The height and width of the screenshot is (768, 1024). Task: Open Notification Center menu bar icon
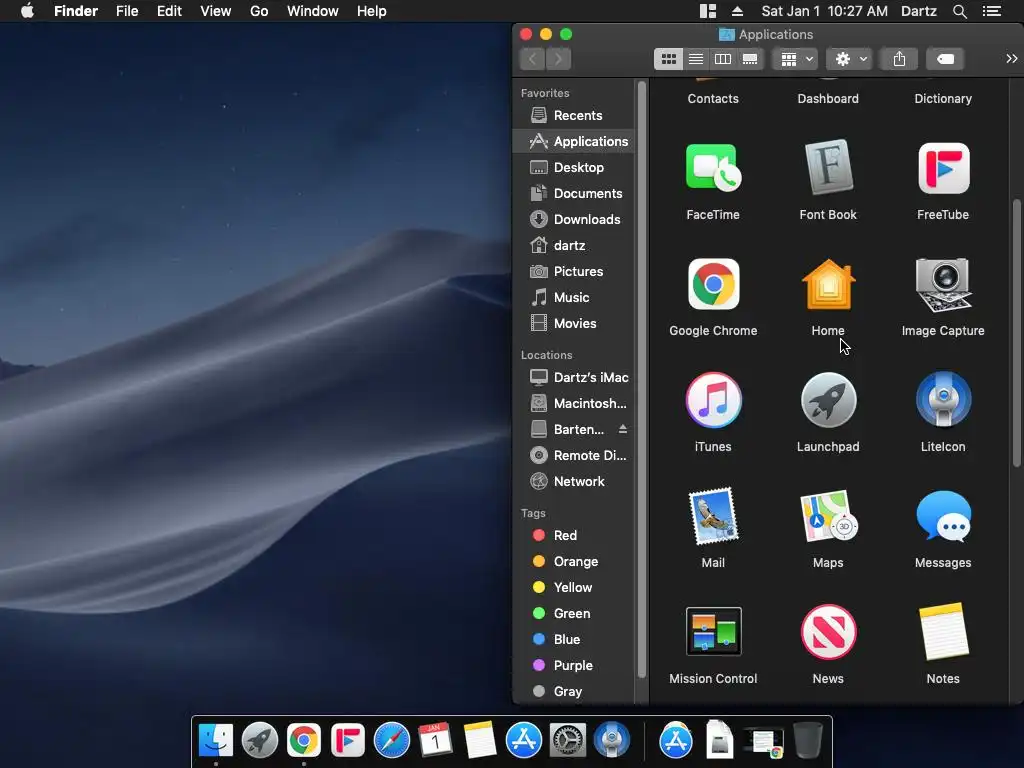click(992, 11)
